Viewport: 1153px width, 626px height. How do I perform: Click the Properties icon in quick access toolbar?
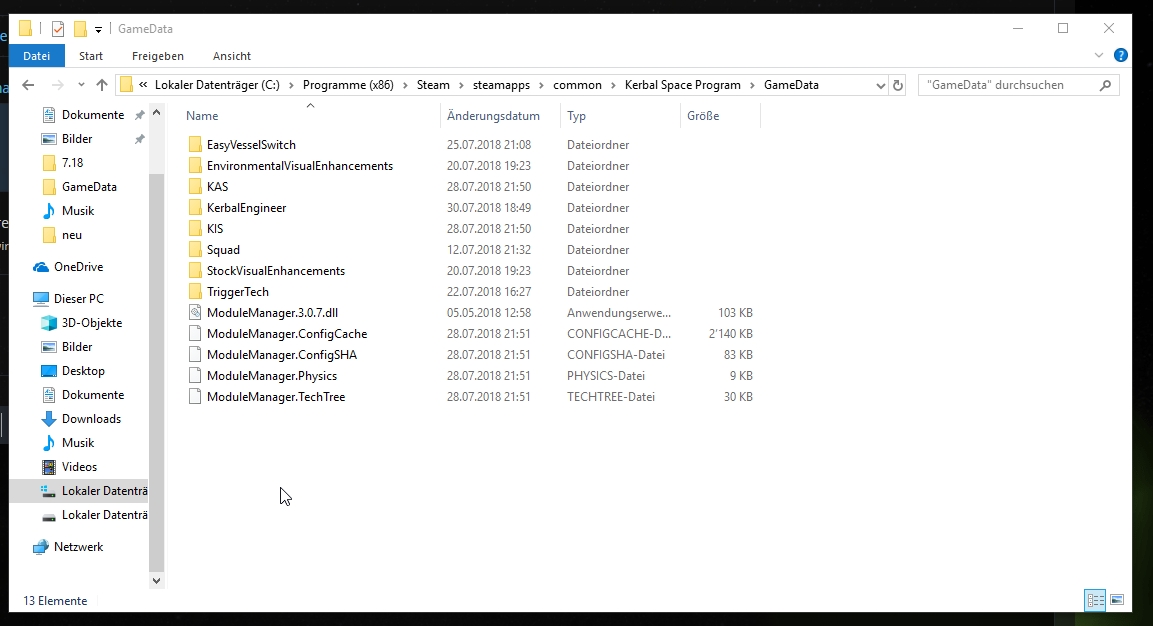click(x=58, y=29)
